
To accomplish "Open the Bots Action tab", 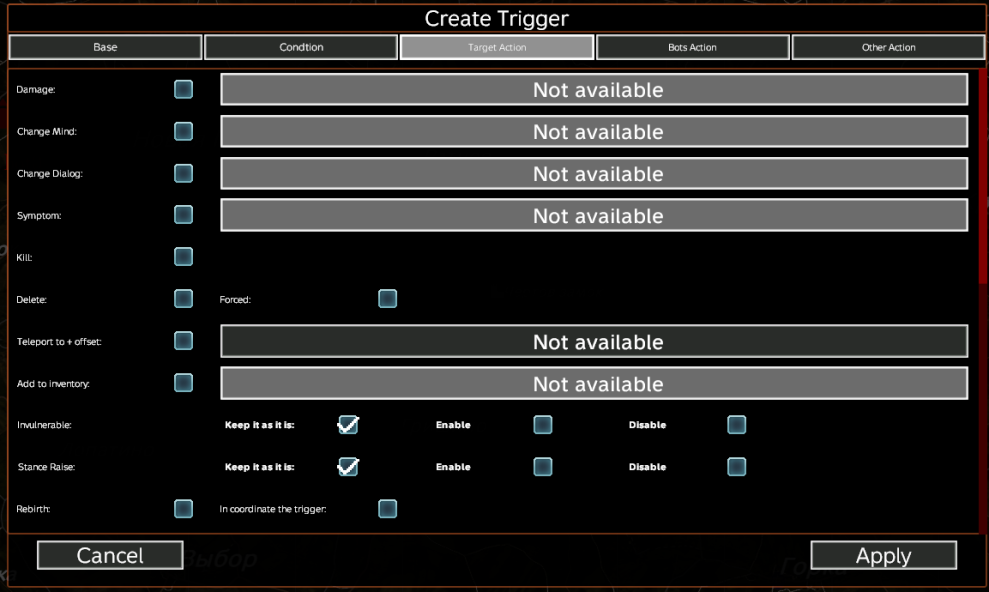I will pyautogui.click(x=692, y=47).
